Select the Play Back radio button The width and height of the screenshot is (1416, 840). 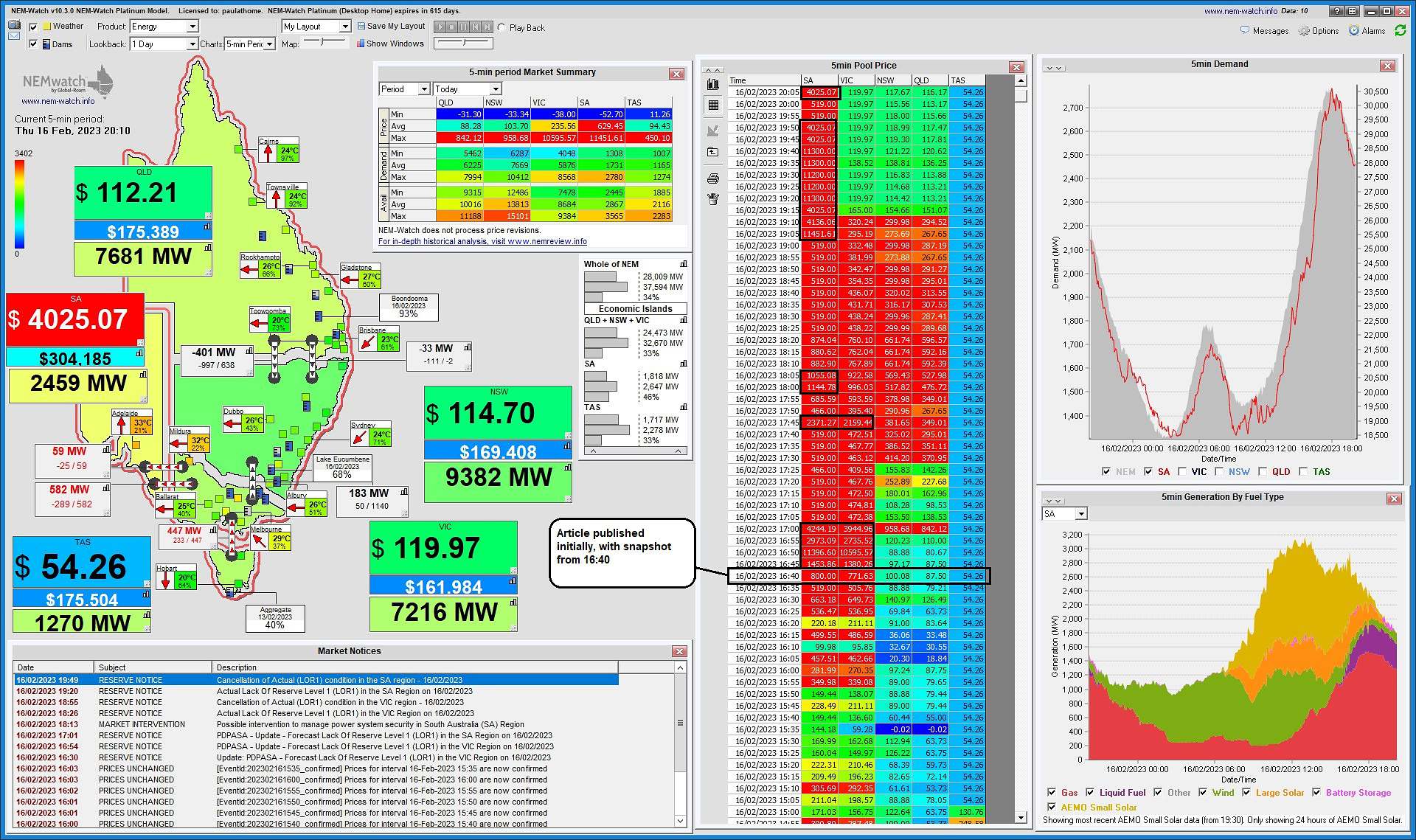click(502, 28)
